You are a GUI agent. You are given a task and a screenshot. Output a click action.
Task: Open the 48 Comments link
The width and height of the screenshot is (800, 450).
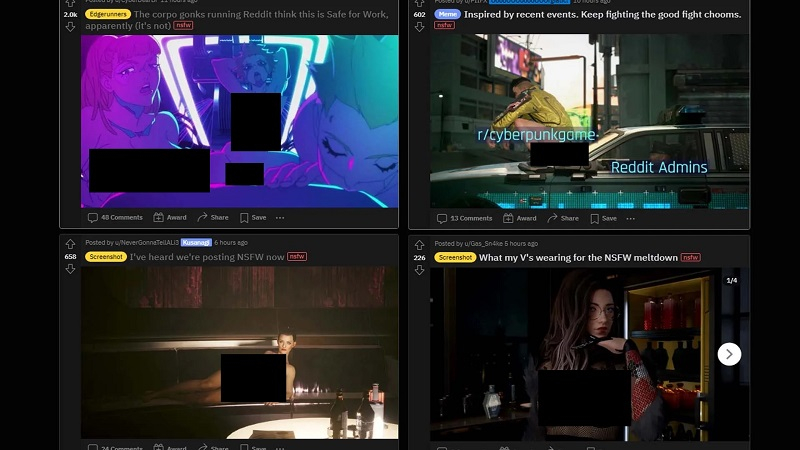[116, 217]
